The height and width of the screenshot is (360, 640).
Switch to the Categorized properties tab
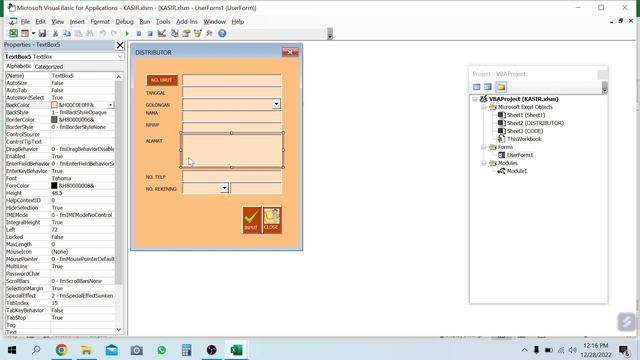pos(49,67)
